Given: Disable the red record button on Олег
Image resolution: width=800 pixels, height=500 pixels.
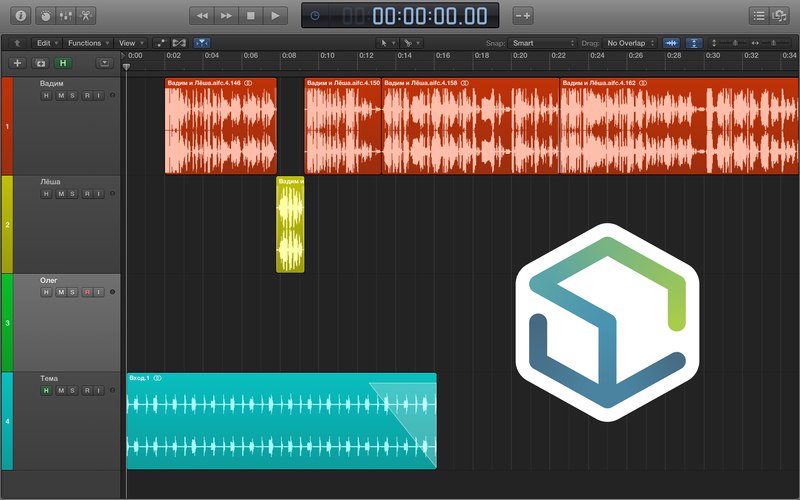Looking at the screenshot, I should 87,292.
